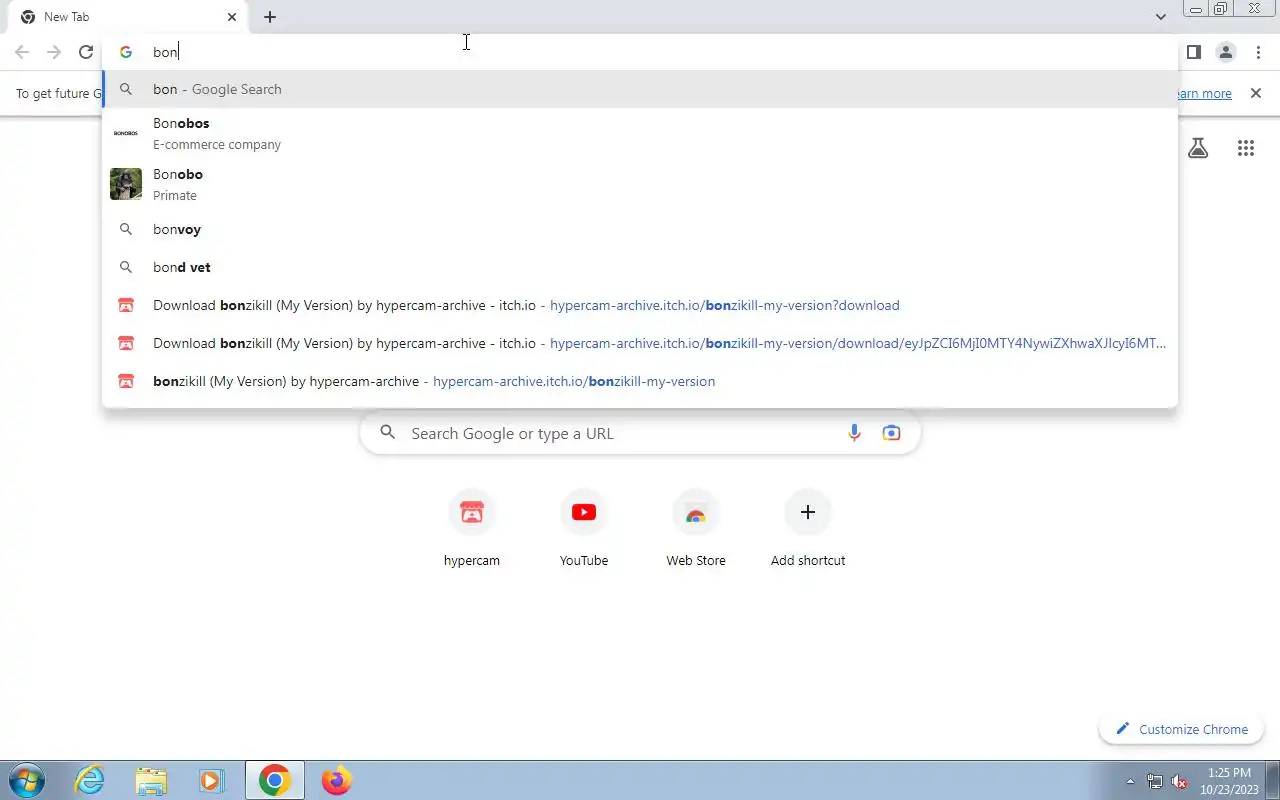Image resolution: width=1280 pixels, height=800 pixels.
Task: Open the Search Labs flask icon
Action: click(1198, 148)
